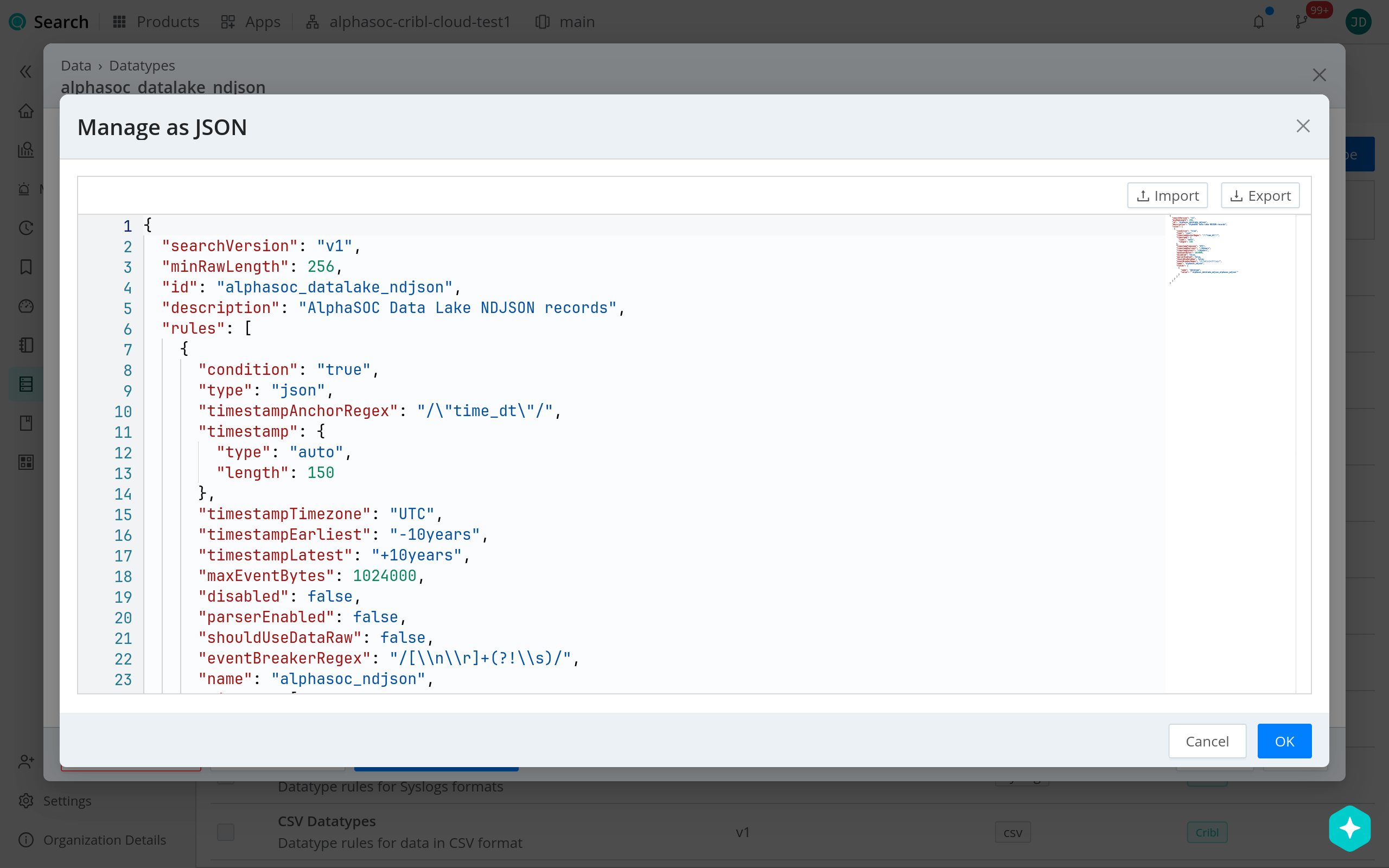1389x868 pixels.
Task: Collapse the left sidebar
Action: tap(26, 72)
